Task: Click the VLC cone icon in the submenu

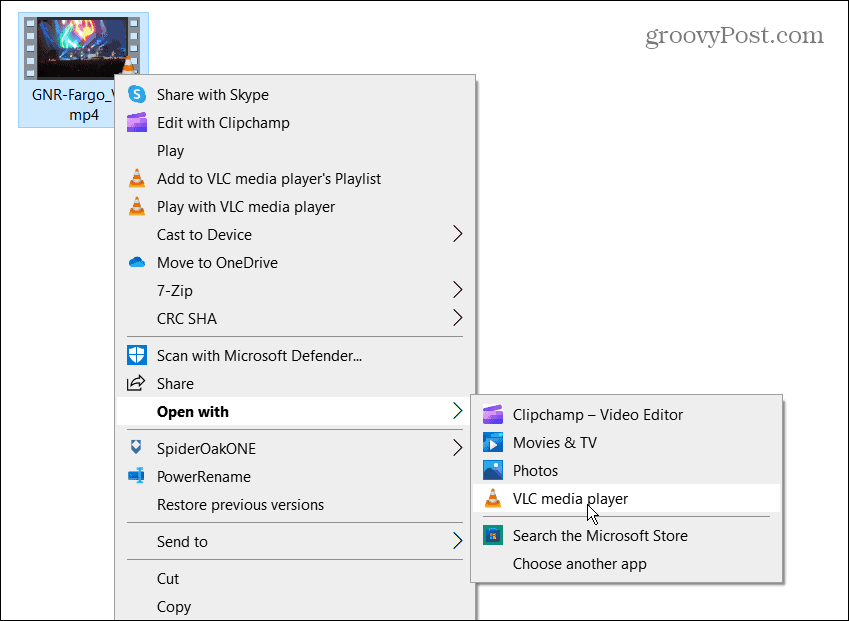Action: pyautogui.click(x=493, y=498)
